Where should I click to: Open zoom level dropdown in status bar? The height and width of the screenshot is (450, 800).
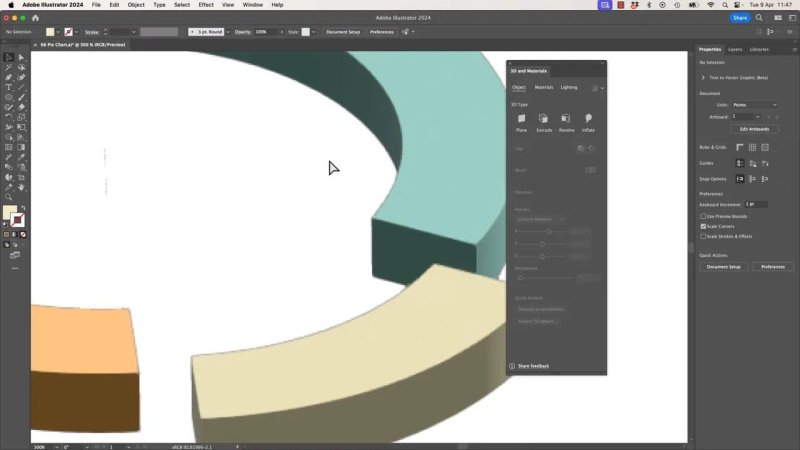tap(56, 447)
